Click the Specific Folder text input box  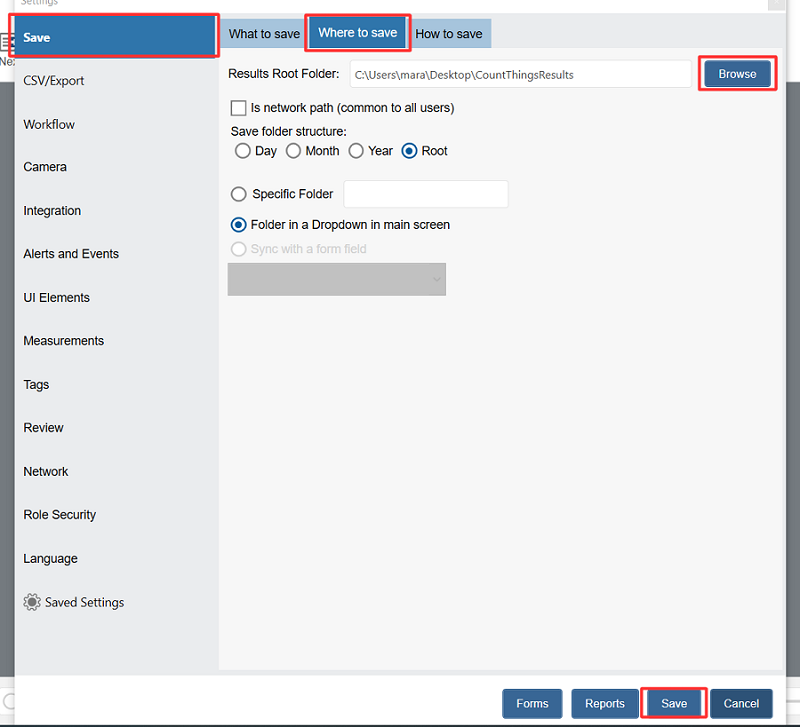pyautogui.click(x=425, y=194)
